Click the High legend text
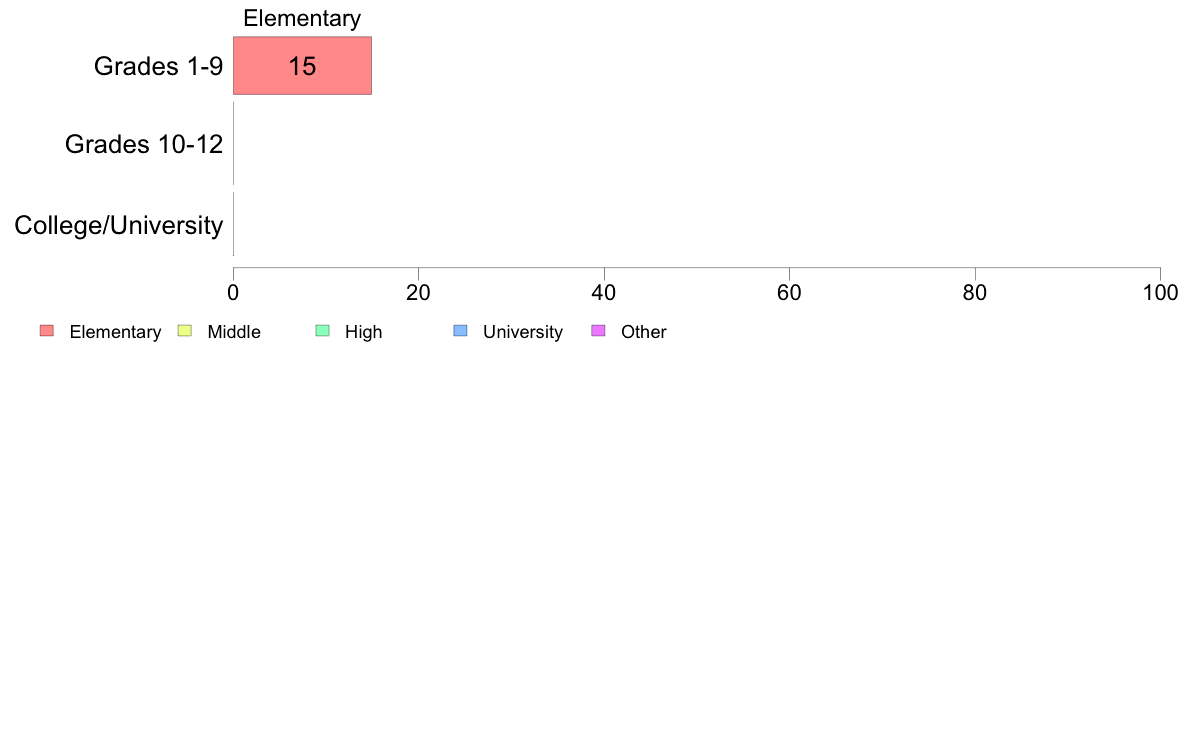The width and height of the screenshot is (1188, 736). (x=364, y=332)
